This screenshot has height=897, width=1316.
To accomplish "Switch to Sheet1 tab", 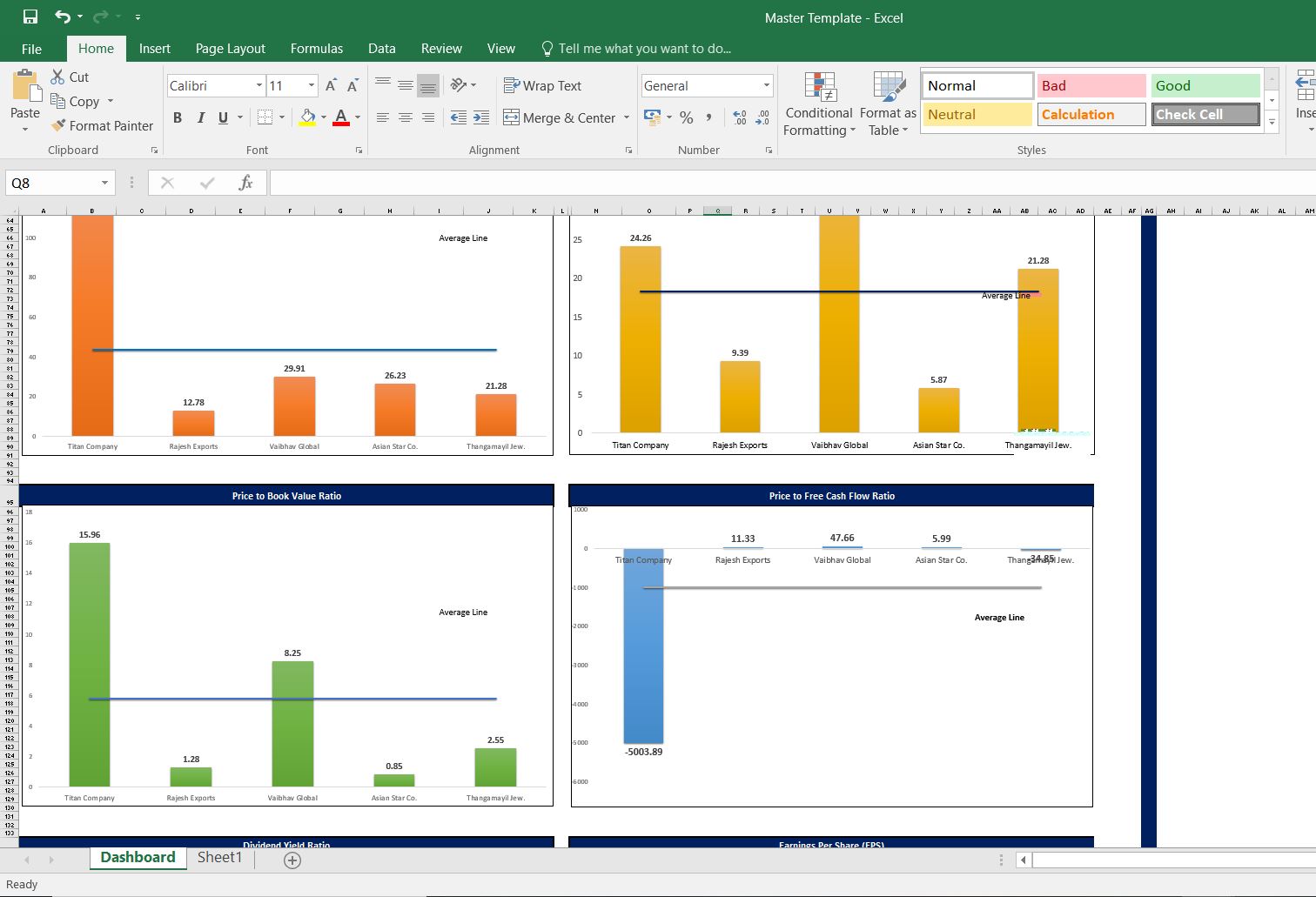I will (219, 857).
